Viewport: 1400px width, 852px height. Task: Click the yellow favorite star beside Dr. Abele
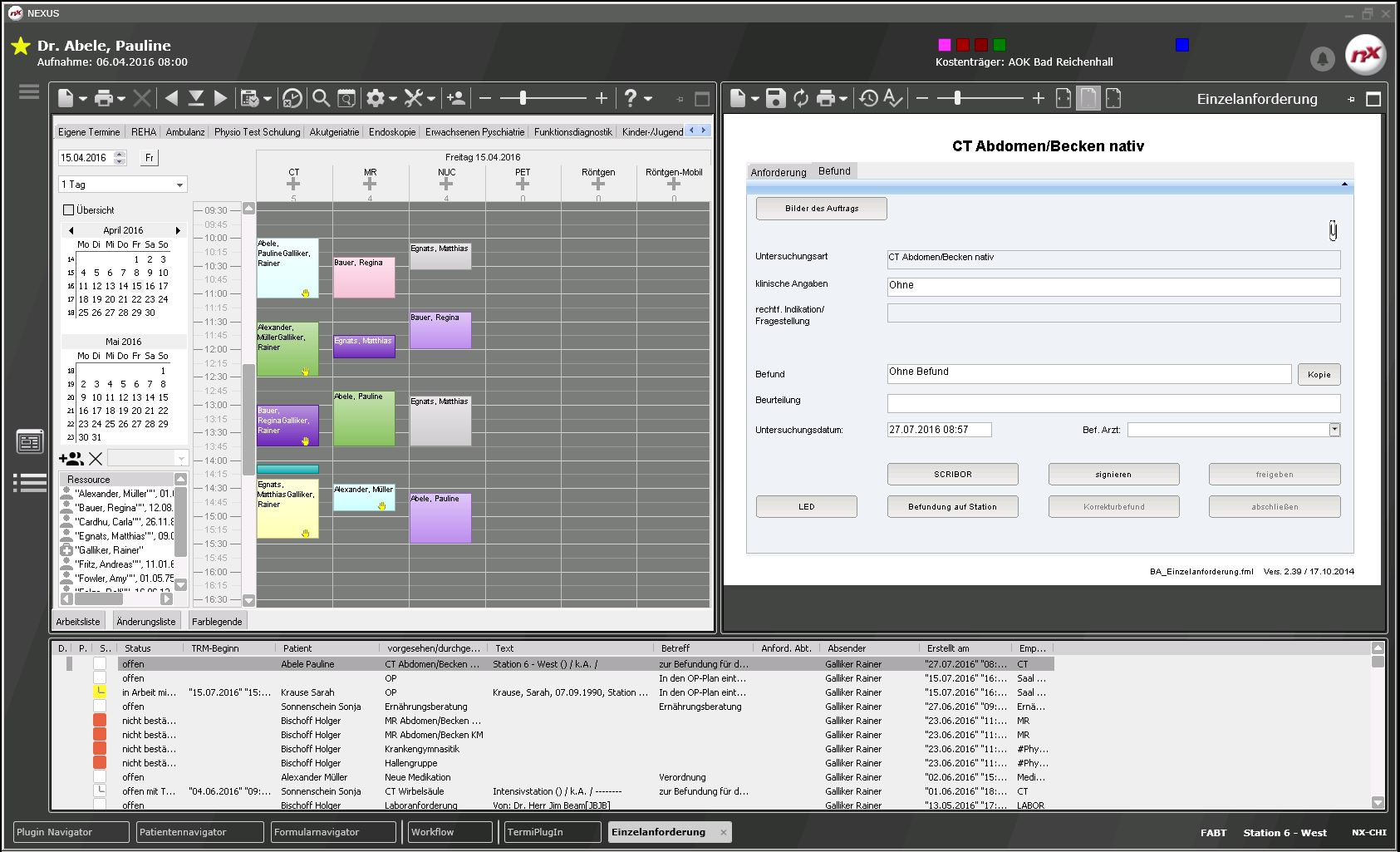point(21,46)
